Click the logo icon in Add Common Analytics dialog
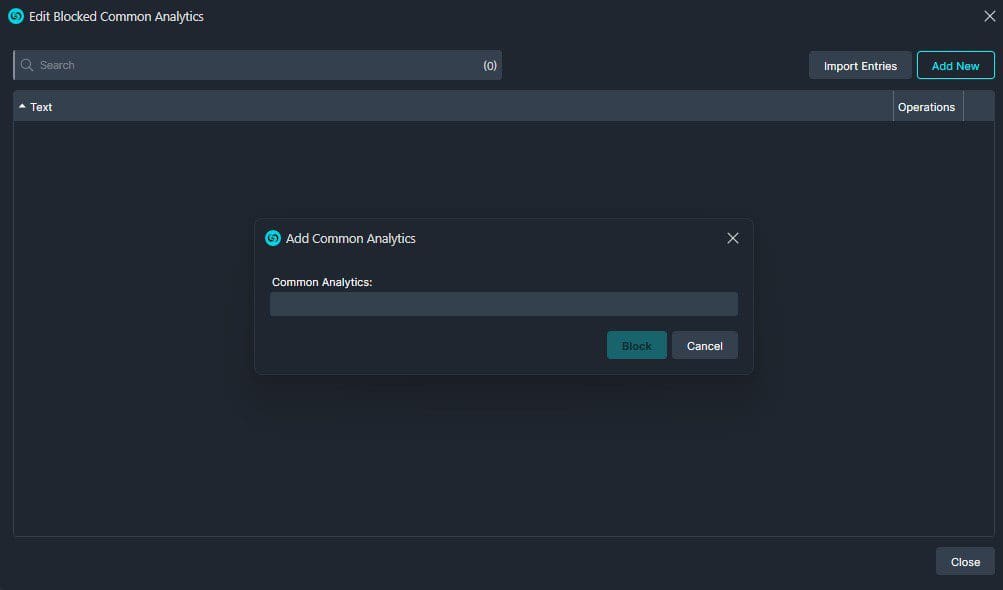This screenshot has width=1003, height=590. point(273,238)
